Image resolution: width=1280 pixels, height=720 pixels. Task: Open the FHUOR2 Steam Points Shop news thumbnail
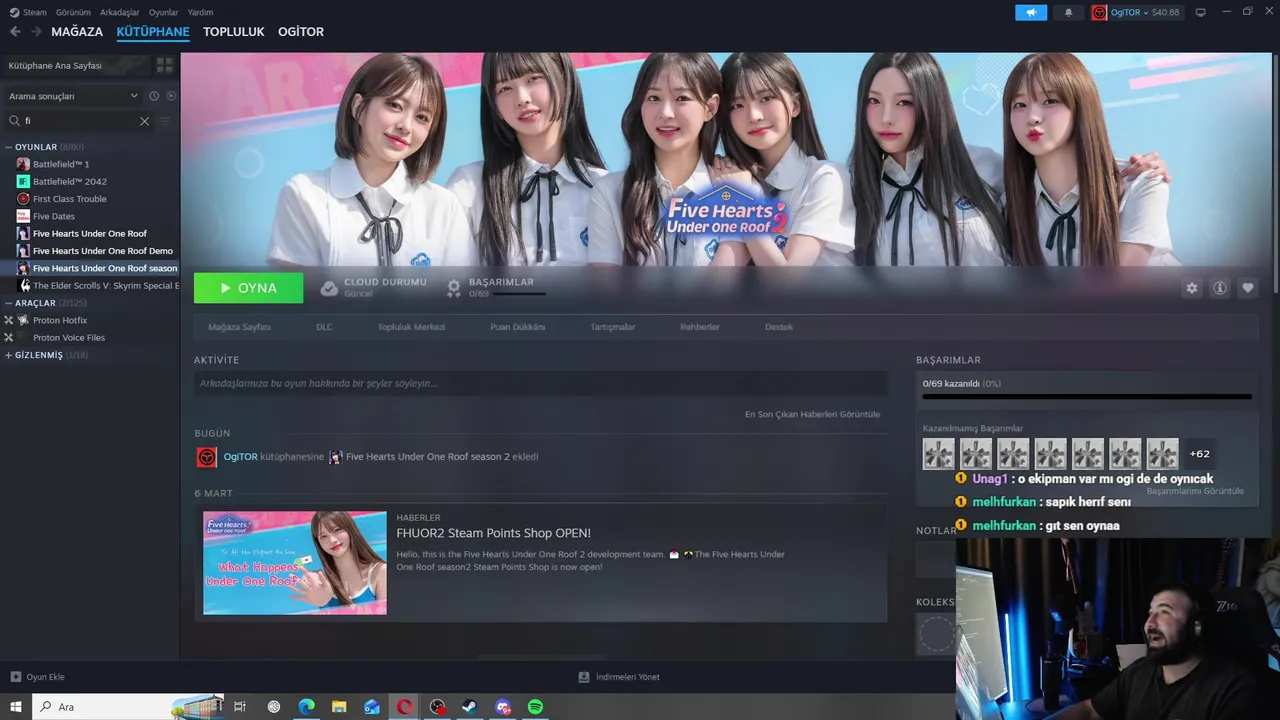(x=295, y=563)
